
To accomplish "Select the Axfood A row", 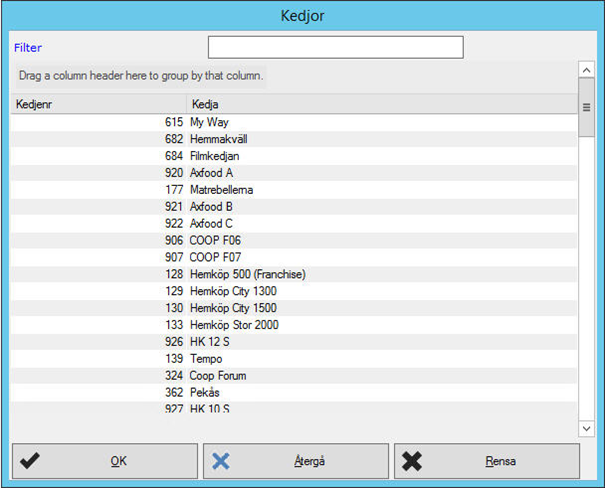I will point(294,173).
